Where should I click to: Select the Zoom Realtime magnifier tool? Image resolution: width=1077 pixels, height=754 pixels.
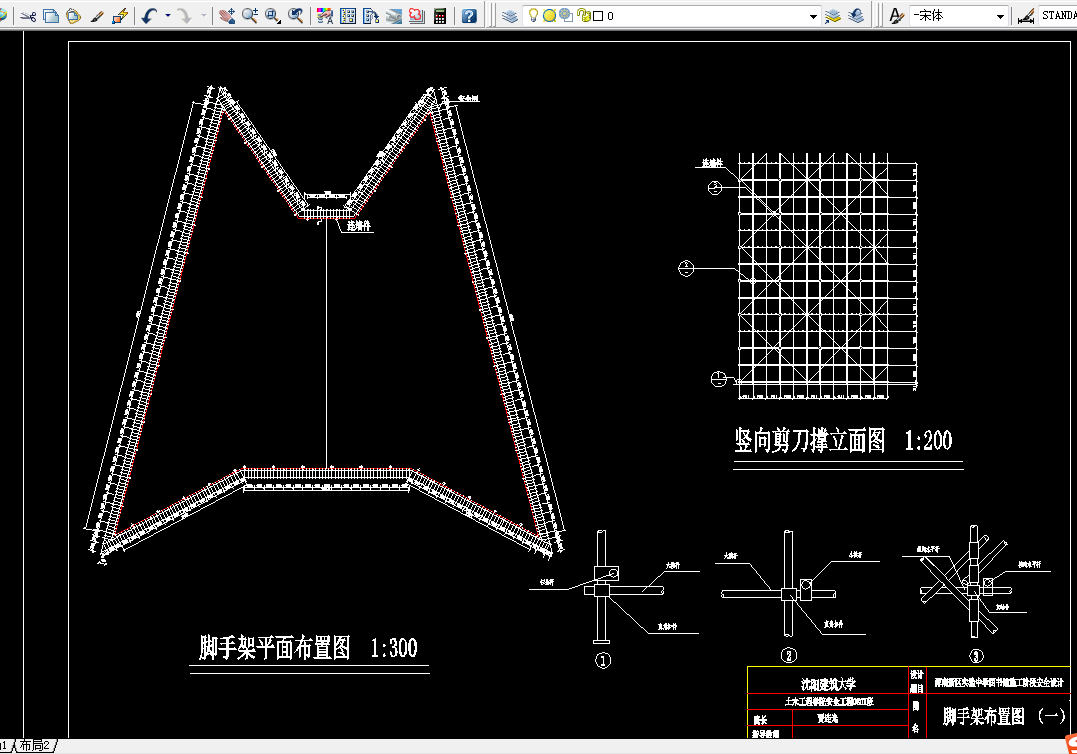[249, 16]
